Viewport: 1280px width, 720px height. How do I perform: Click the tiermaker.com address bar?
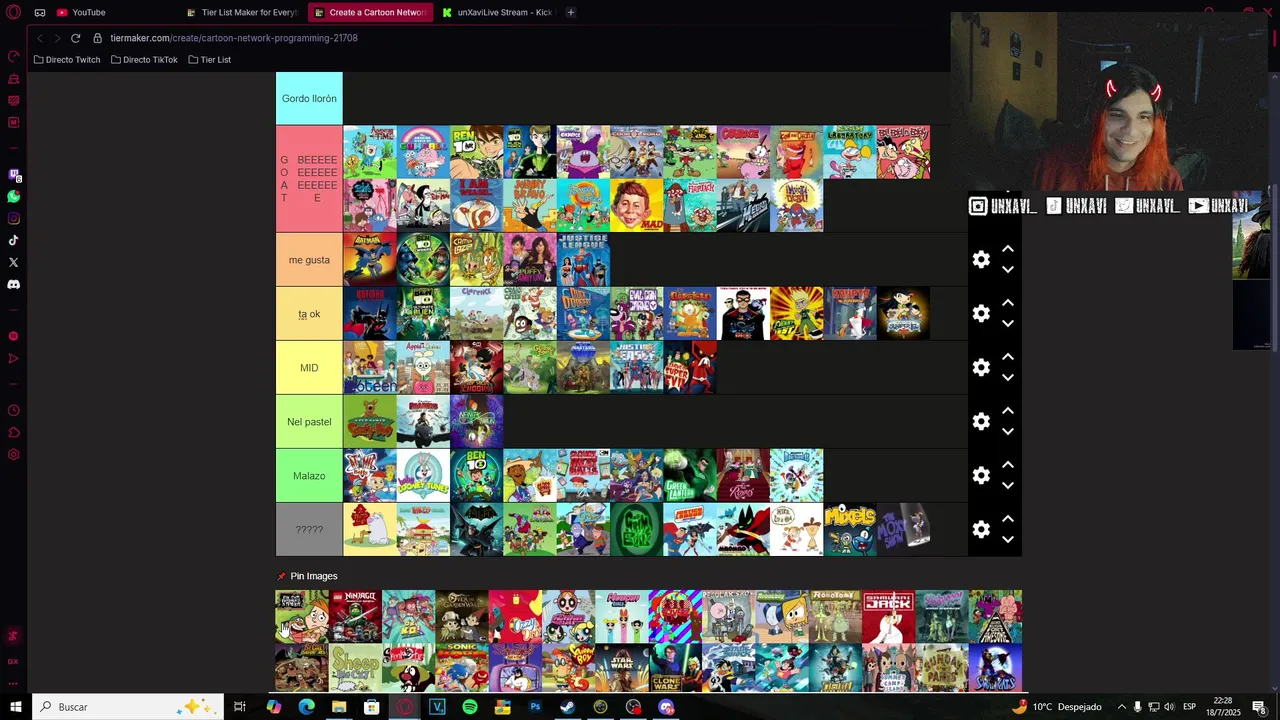[234, 38]
